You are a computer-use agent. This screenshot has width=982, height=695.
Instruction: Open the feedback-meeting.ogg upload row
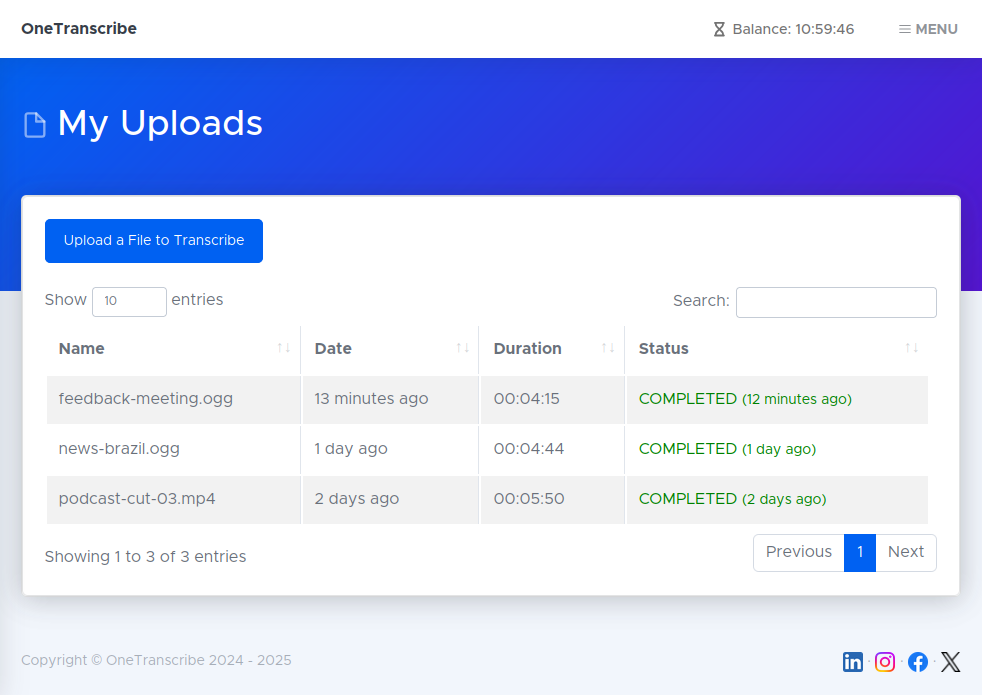pos(146,399)
